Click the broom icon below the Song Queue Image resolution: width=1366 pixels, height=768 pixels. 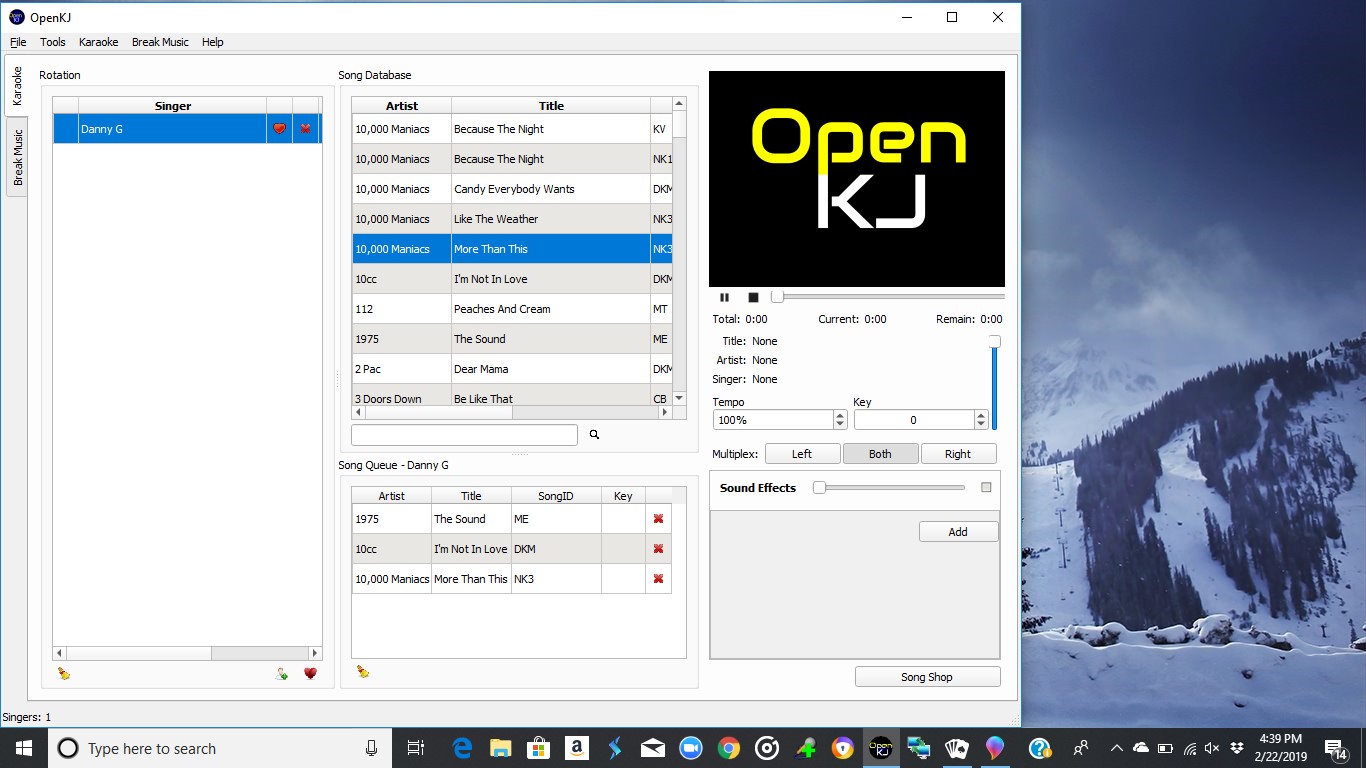pos(363,672)
